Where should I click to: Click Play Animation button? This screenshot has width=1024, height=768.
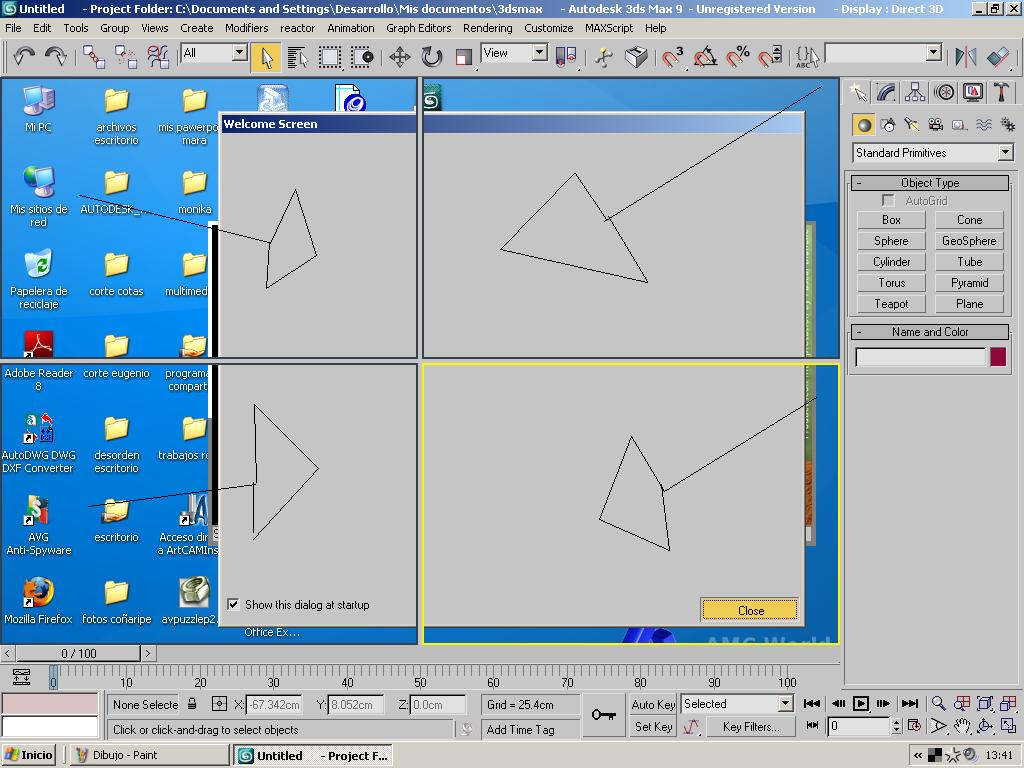(861, 703)
